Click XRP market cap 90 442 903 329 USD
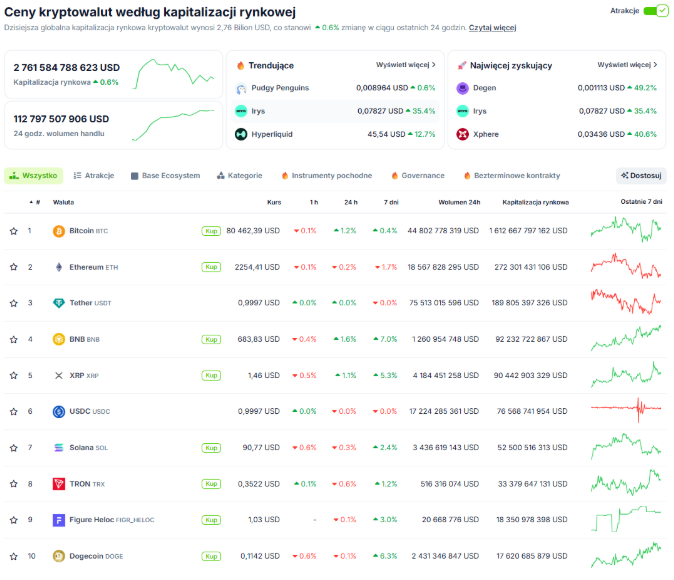The height and width of the screenshot is (580, 674). point(530,375)
